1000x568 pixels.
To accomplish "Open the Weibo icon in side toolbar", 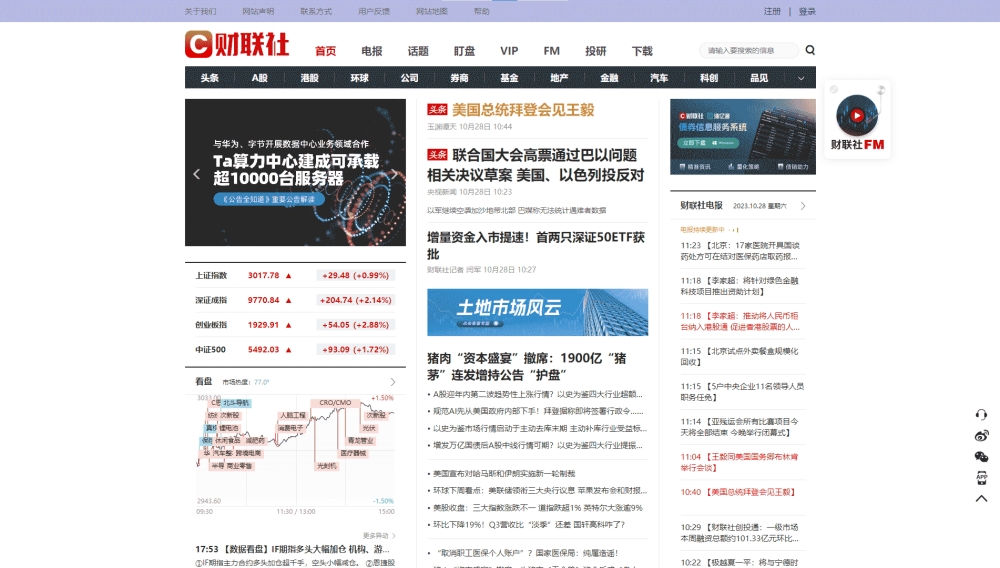I will (981, 435).
